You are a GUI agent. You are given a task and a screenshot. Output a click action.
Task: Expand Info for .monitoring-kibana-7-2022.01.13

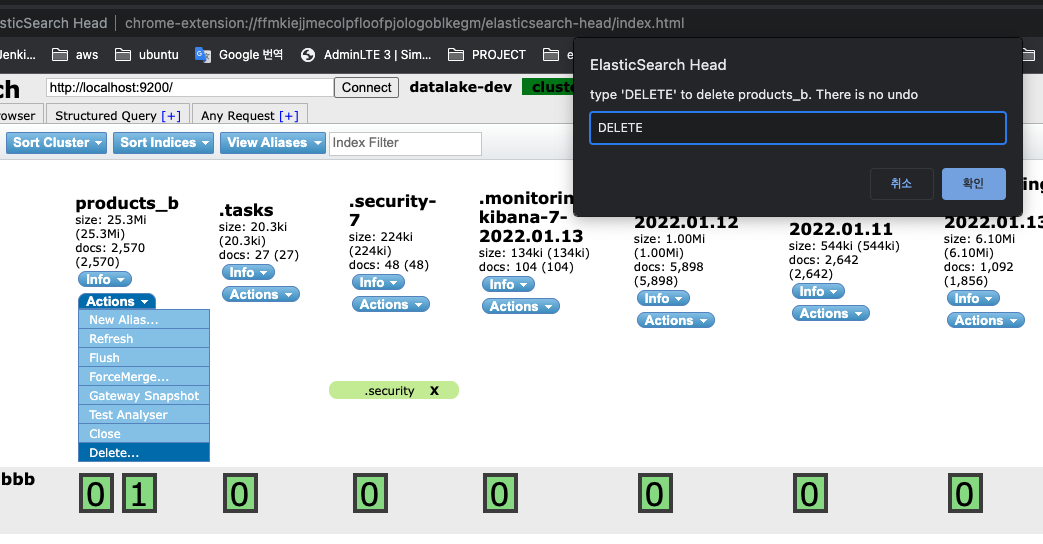pos(508,285)
